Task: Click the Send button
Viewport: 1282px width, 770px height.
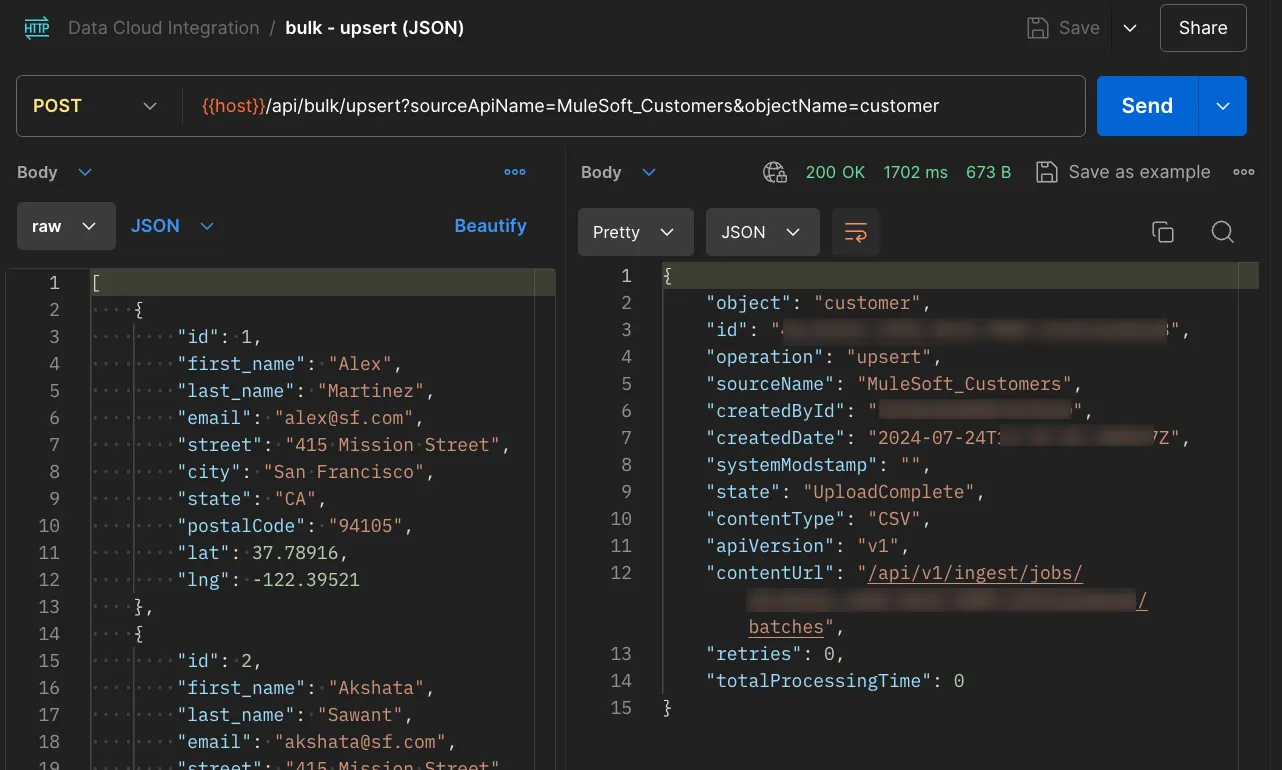Action: pos(1147,106)
